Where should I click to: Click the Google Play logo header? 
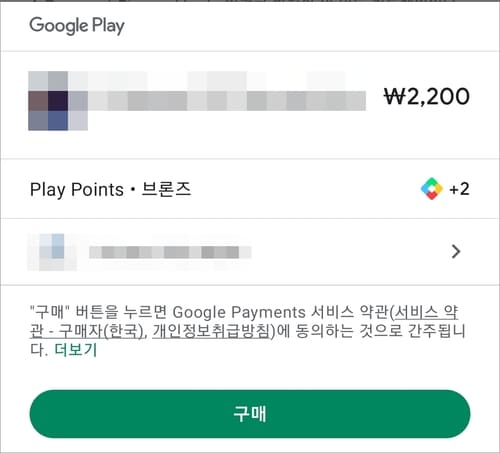tap(77, 26)
